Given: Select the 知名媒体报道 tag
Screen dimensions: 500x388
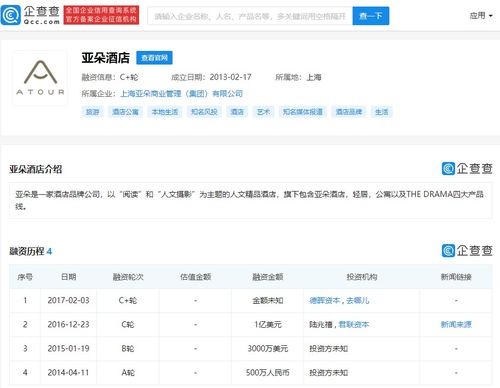Looking at the screenshot, I should pos(303,112).
